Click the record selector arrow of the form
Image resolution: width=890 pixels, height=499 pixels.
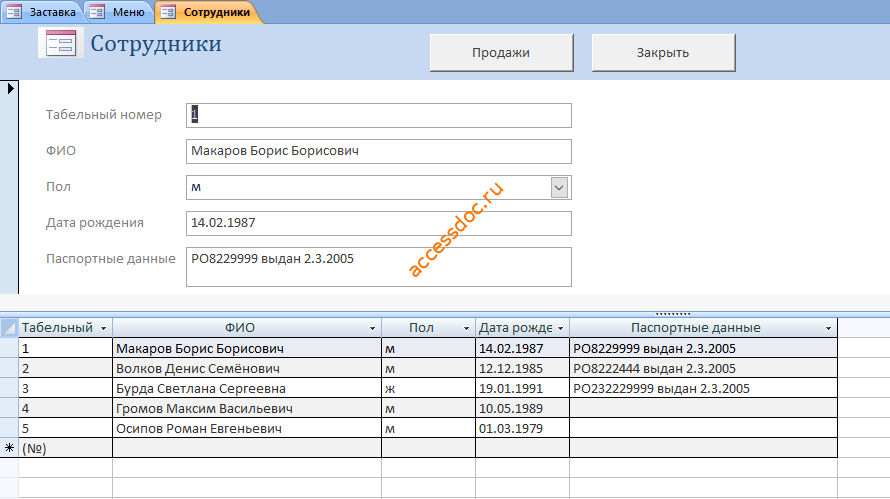[10, 88]
